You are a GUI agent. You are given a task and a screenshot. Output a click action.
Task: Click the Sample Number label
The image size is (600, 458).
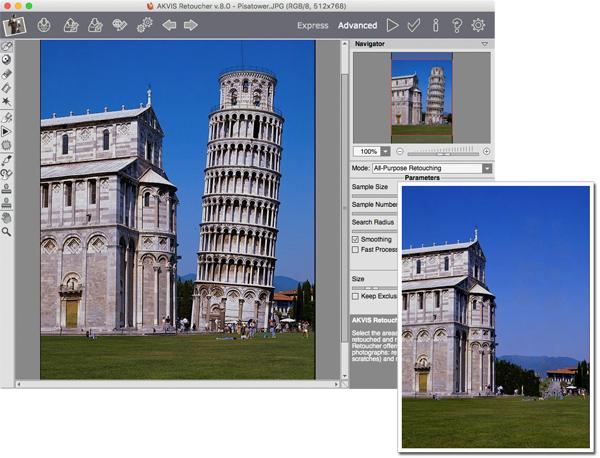[x=375, y=204]
